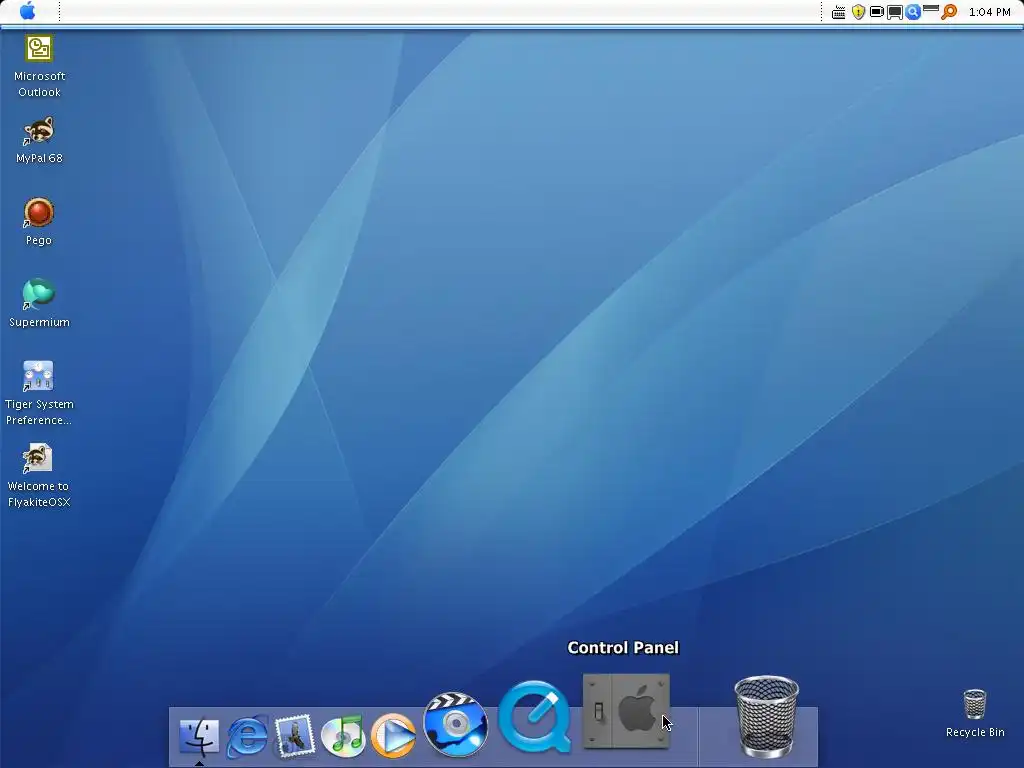This screenshot has height=768, width=1024.
Task: Click the Microsoft Outlook icon label text
Action: (x=39, y=84)
